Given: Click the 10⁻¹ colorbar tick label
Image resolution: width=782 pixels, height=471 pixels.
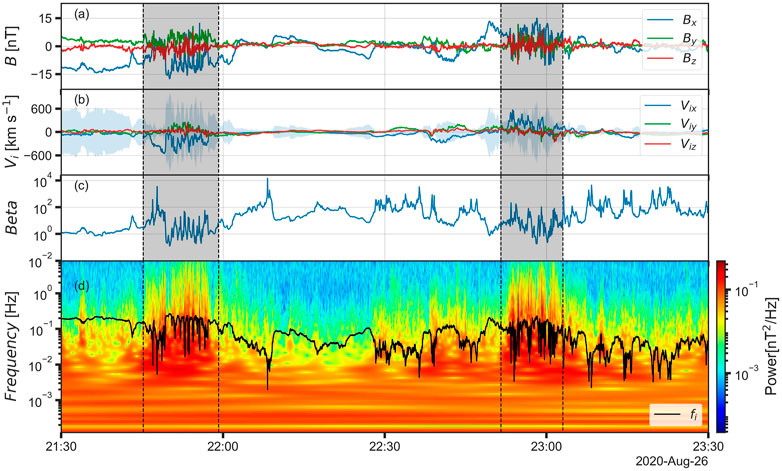Looking at the screenshot, I should [x=744, y=291].
